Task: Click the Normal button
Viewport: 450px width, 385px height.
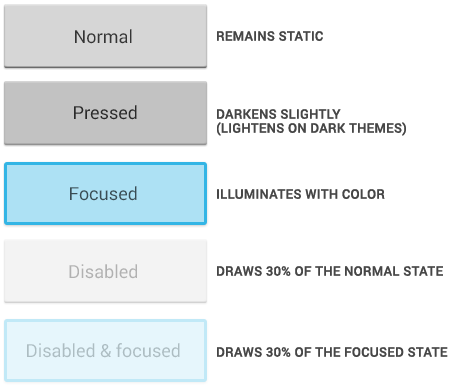Action: [105, 36]
